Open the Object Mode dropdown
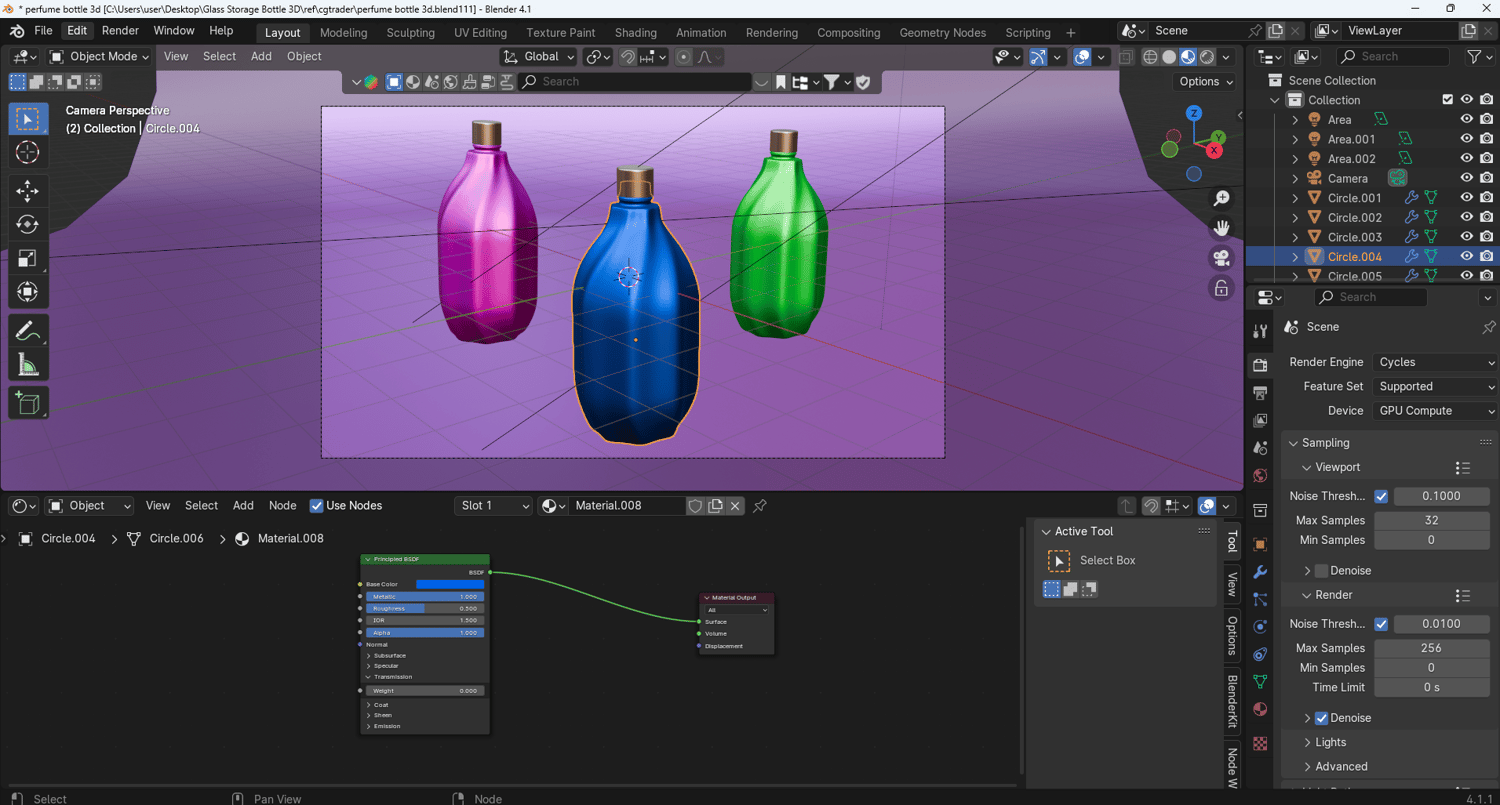 99,57
